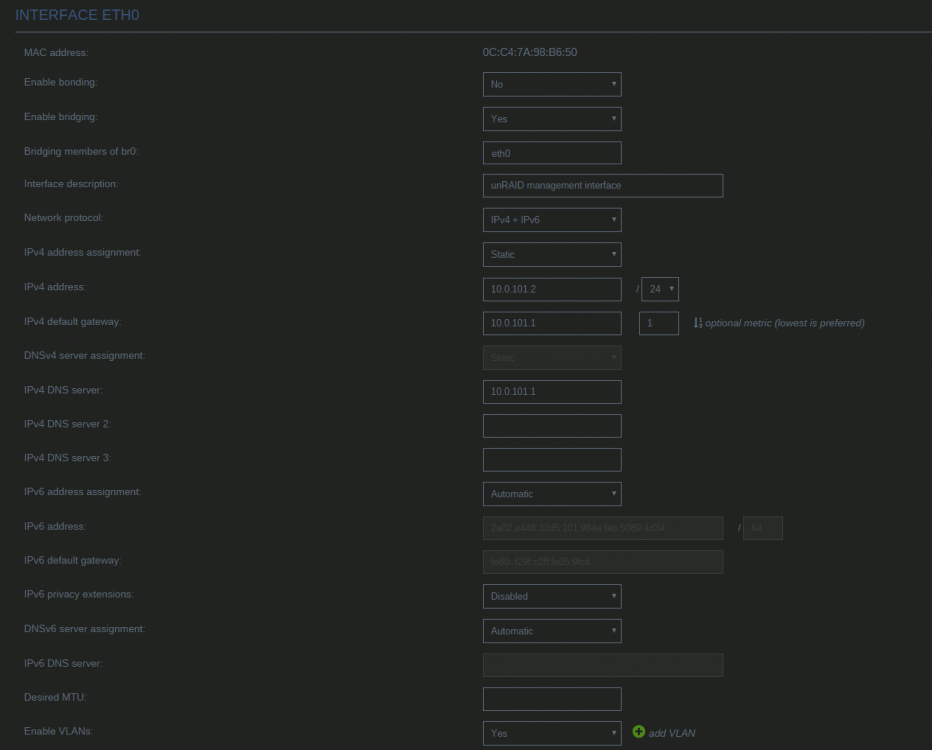Open the IPv4 address assignment dropdown
The width and height of the screenshot is (932, 750).
[552, 254]
